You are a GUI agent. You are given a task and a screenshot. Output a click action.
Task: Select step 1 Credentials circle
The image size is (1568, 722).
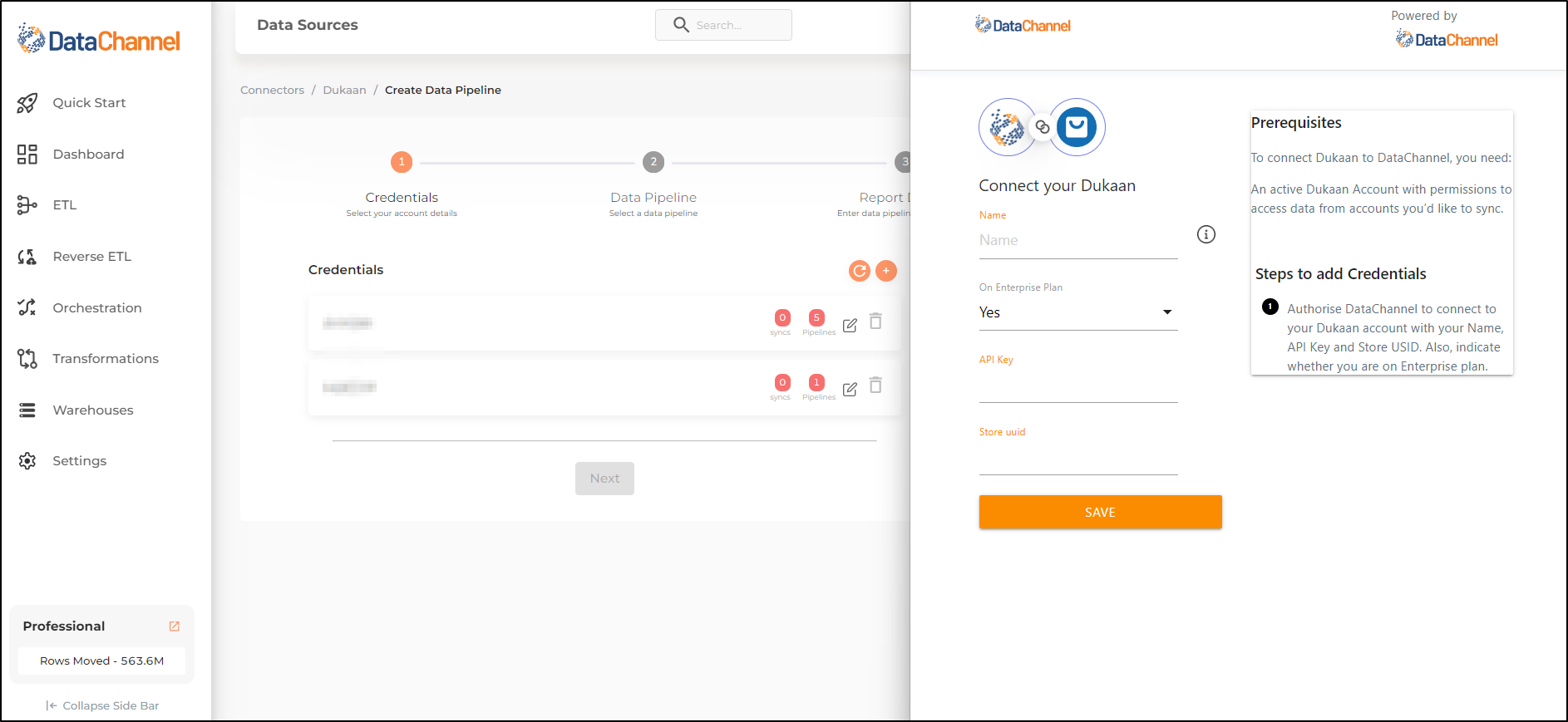(x=402, y=162)
